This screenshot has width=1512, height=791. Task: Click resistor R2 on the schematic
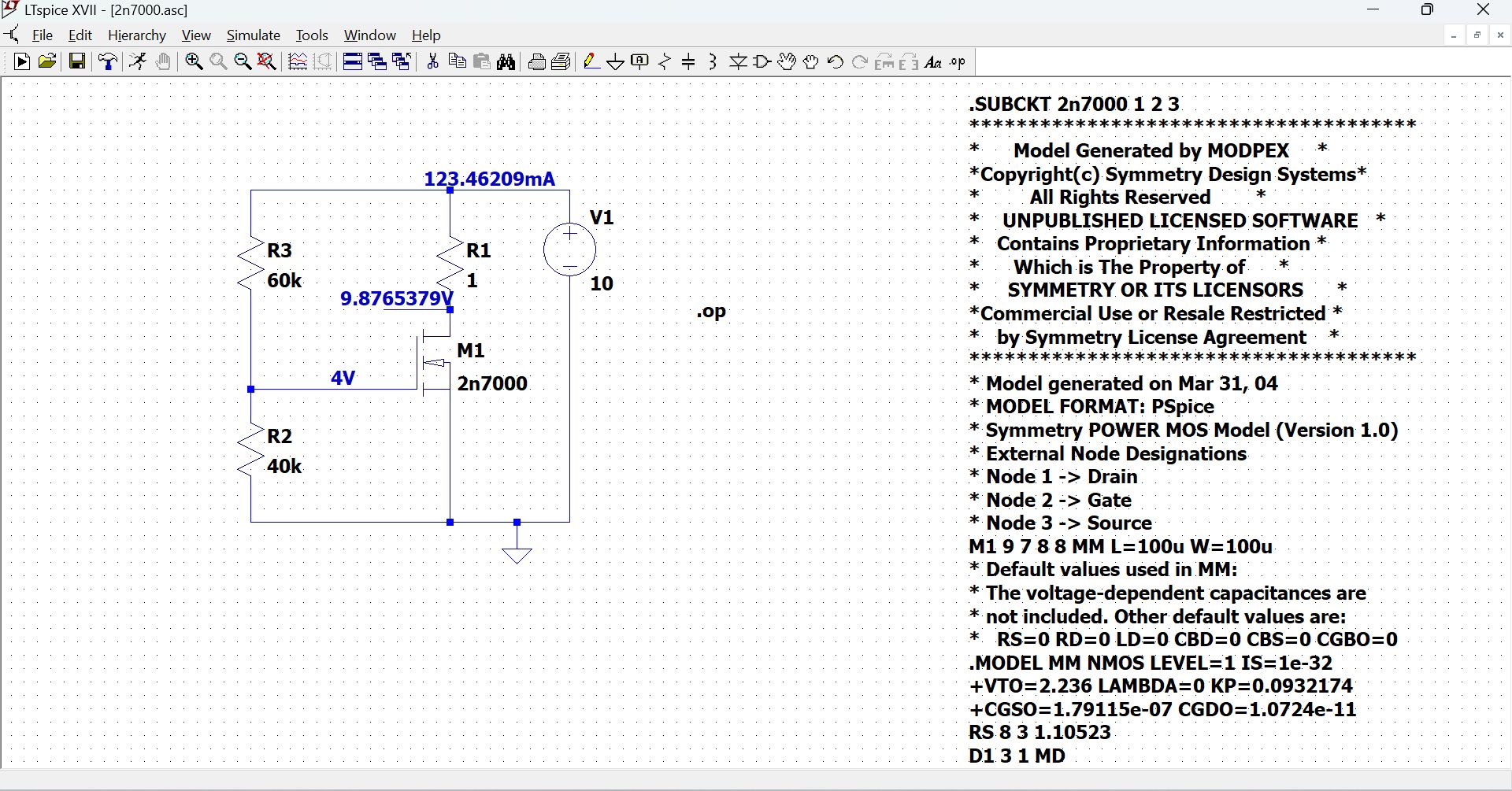pos(250,451)
